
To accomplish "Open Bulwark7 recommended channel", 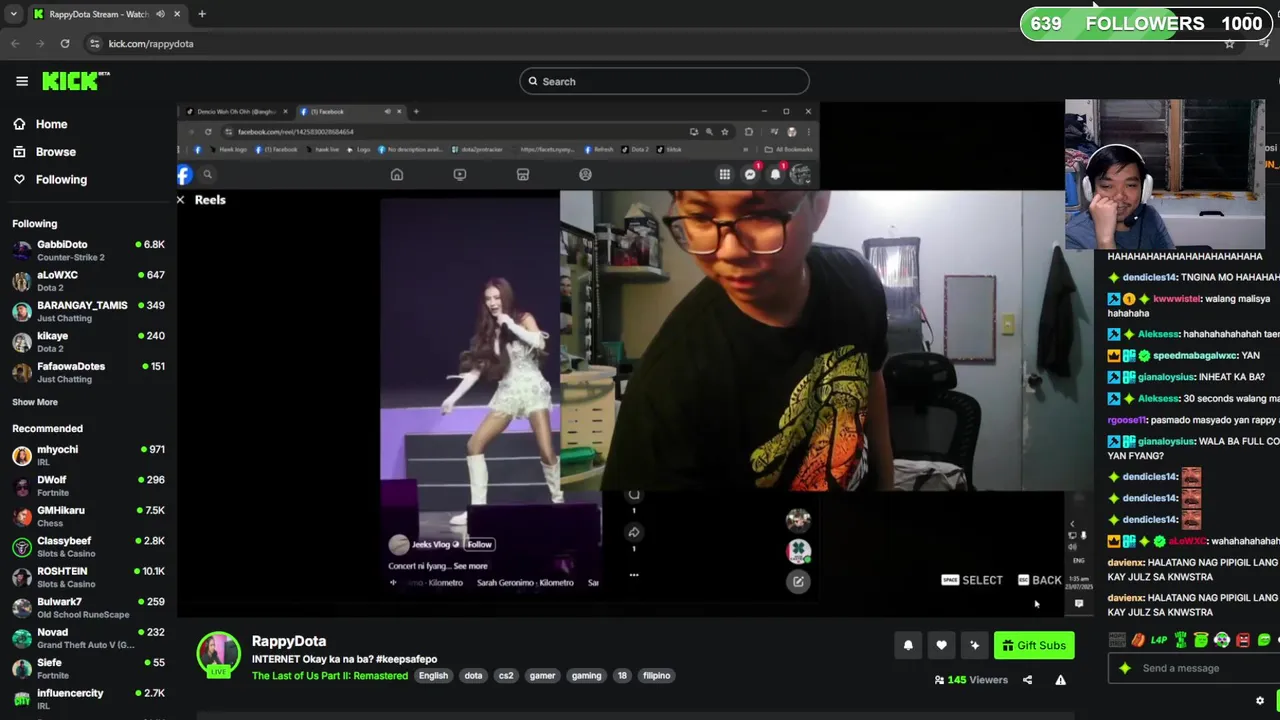I will click(x=88, y=608).
